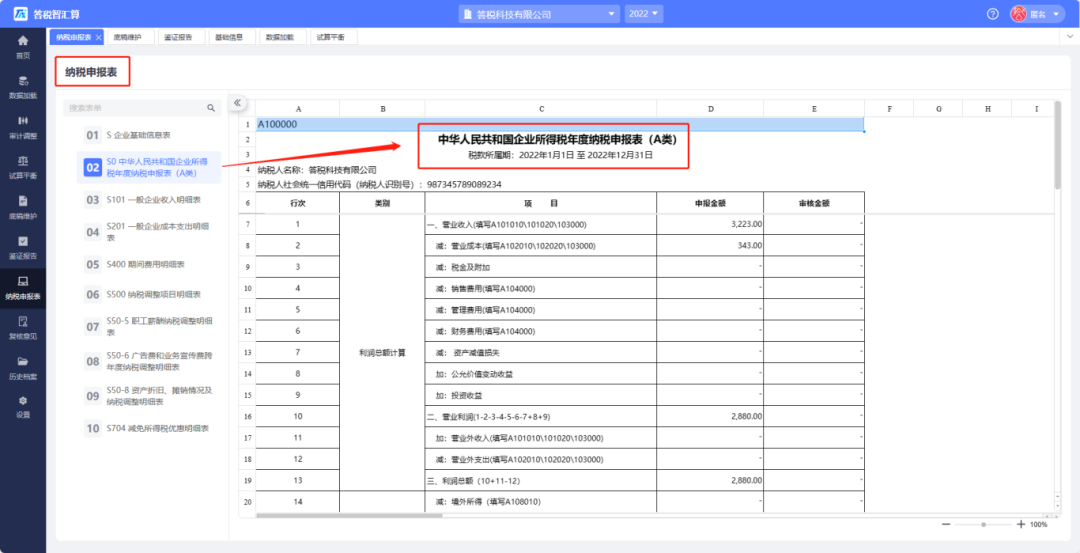The height and width of the screenshot is (553, 1080).
Task: Go to 首页 in the left sidebar
Action: click(23, 46)
